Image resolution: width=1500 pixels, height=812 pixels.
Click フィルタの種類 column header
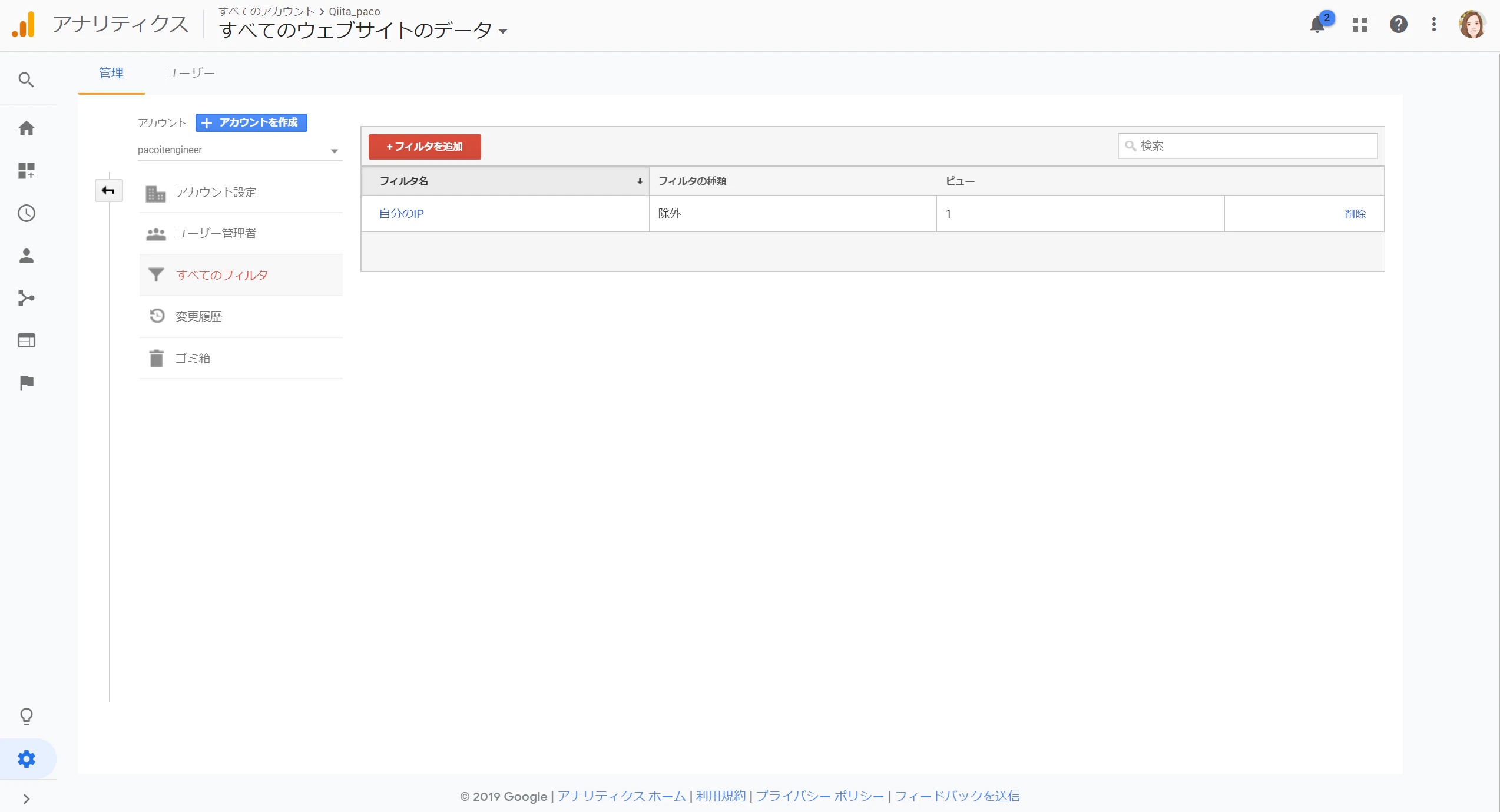[x=793, y=181]
